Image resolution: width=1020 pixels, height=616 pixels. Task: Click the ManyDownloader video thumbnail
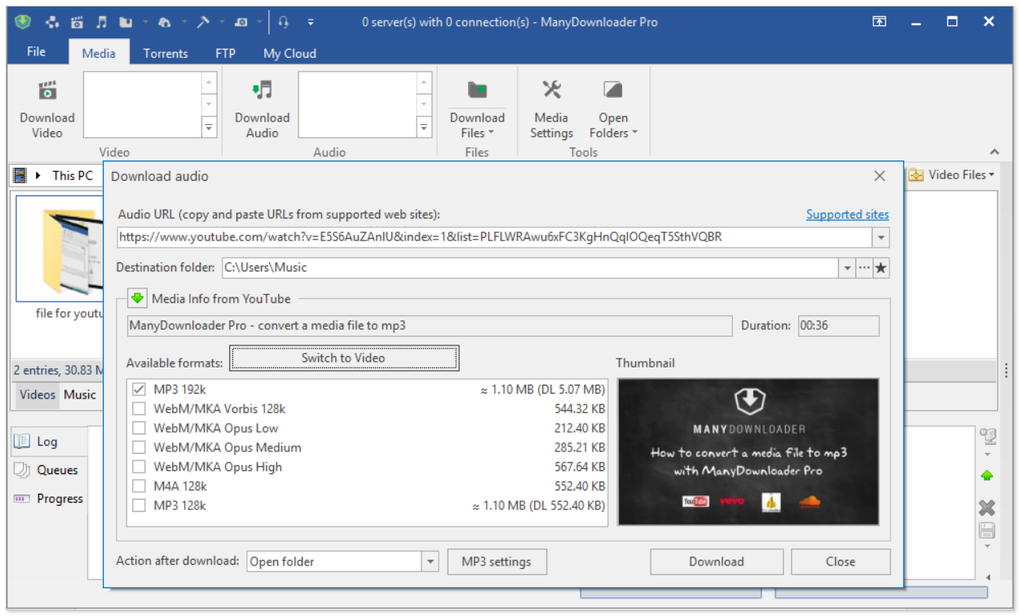[748, 452]
